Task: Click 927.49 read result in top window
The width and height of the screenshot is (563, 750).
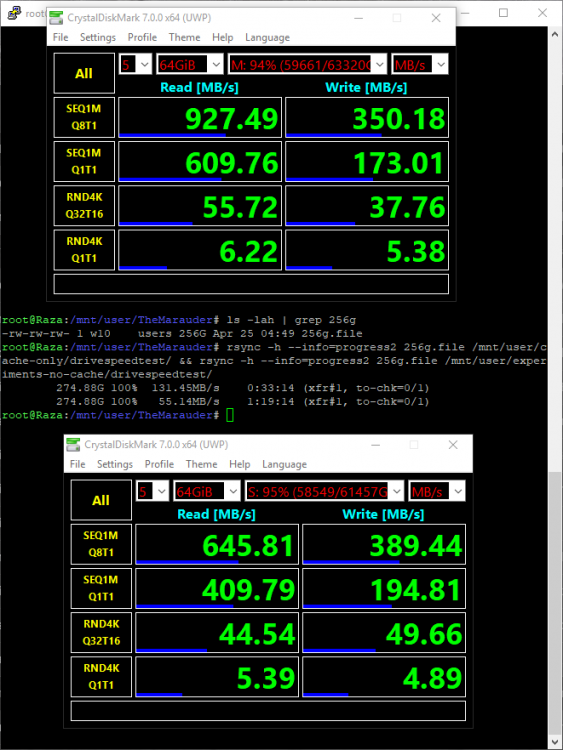Action: coord(200,118)
